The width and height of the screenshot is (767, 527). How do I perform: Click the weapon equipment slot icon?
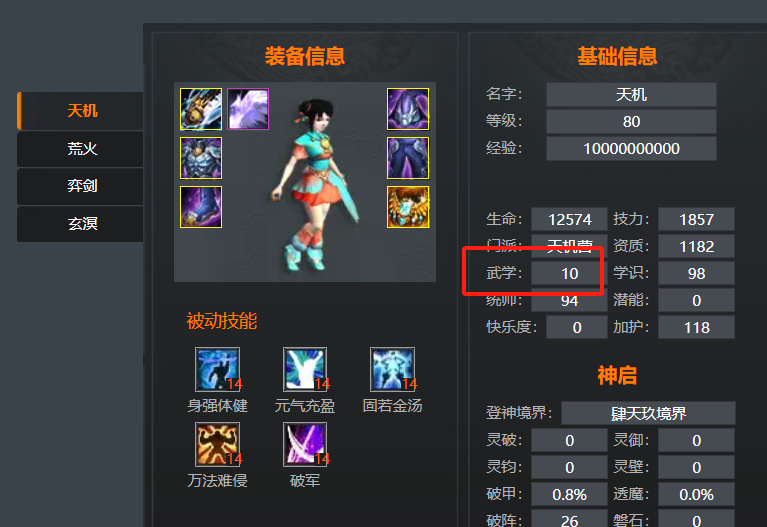point(201,109)
